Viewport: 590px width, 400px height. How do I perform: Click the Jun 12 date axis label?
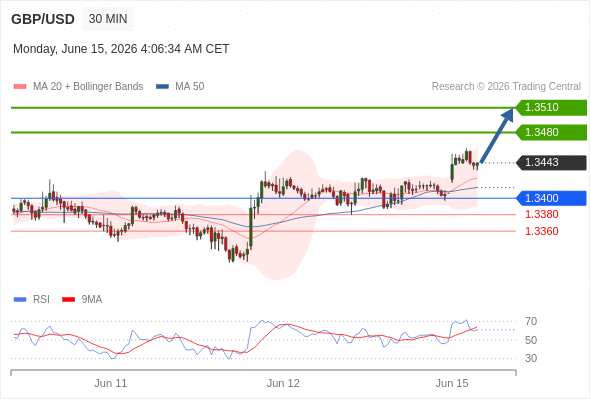click(x=283, y=383)
